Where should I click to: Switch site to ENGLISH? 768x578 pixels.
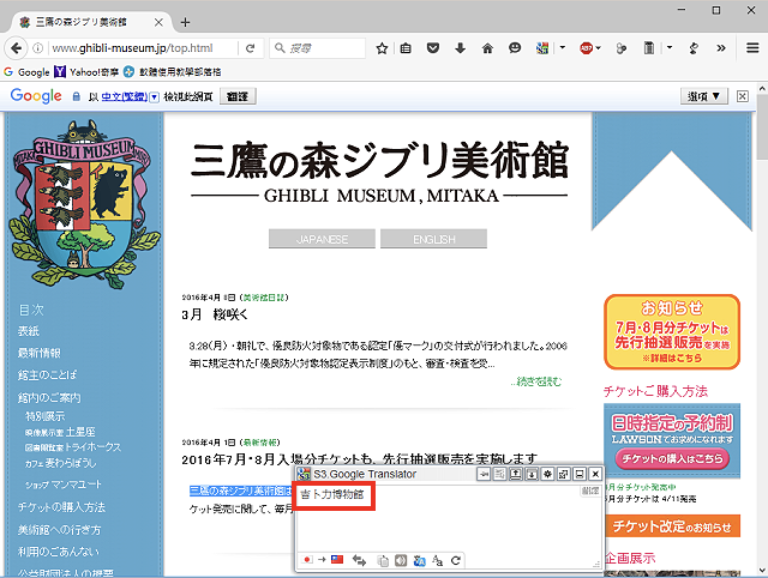tap(433, 239)
